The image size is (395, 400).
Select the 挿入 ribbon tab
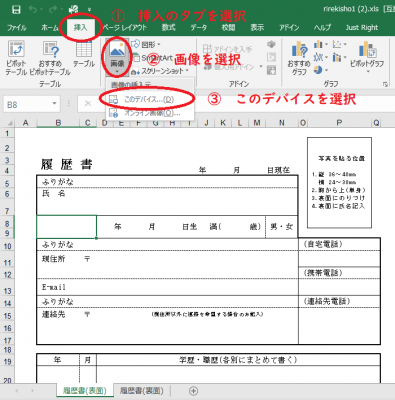[80, 28]
